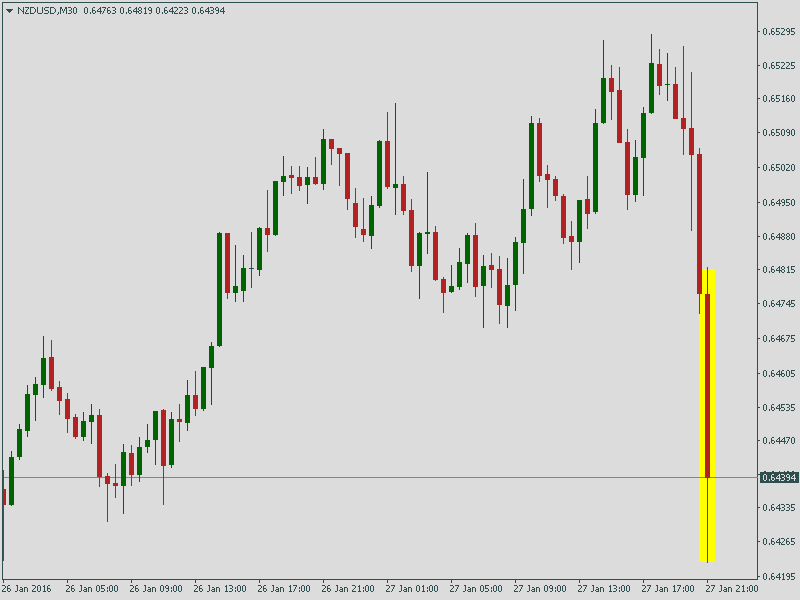Click time axis label 27 Jan 05:00
This screenshot has height=600, width=800.
pos(476,589)
